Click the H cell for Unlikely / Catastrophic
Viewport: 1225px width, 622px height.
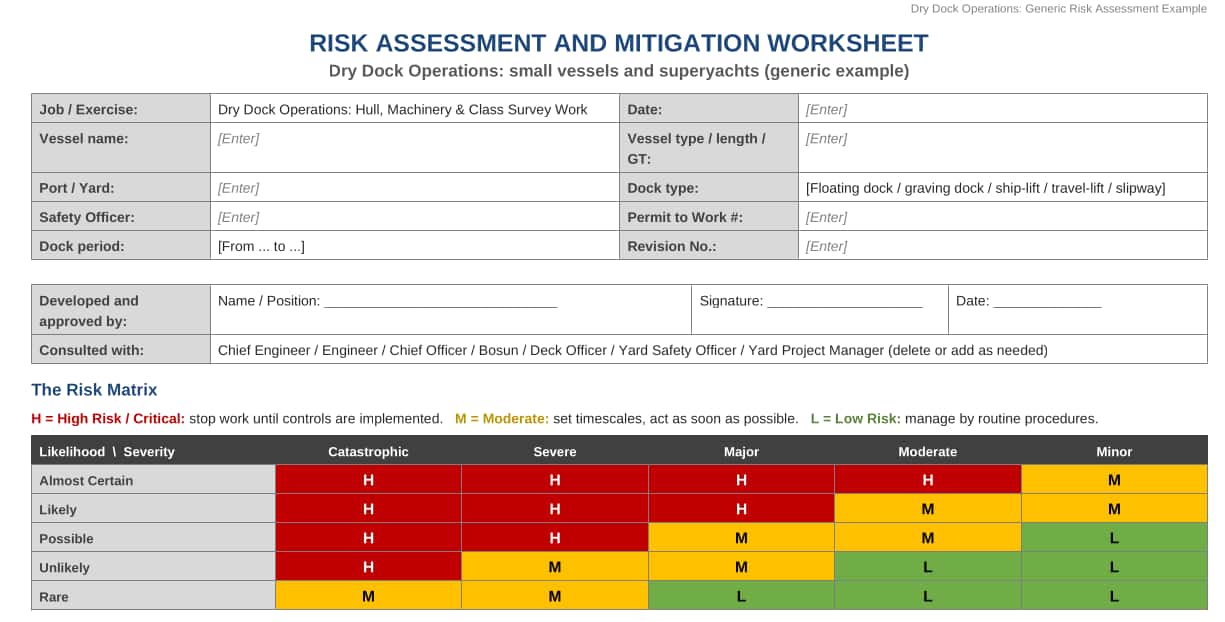pyautogui.click(x=368, y=567)
